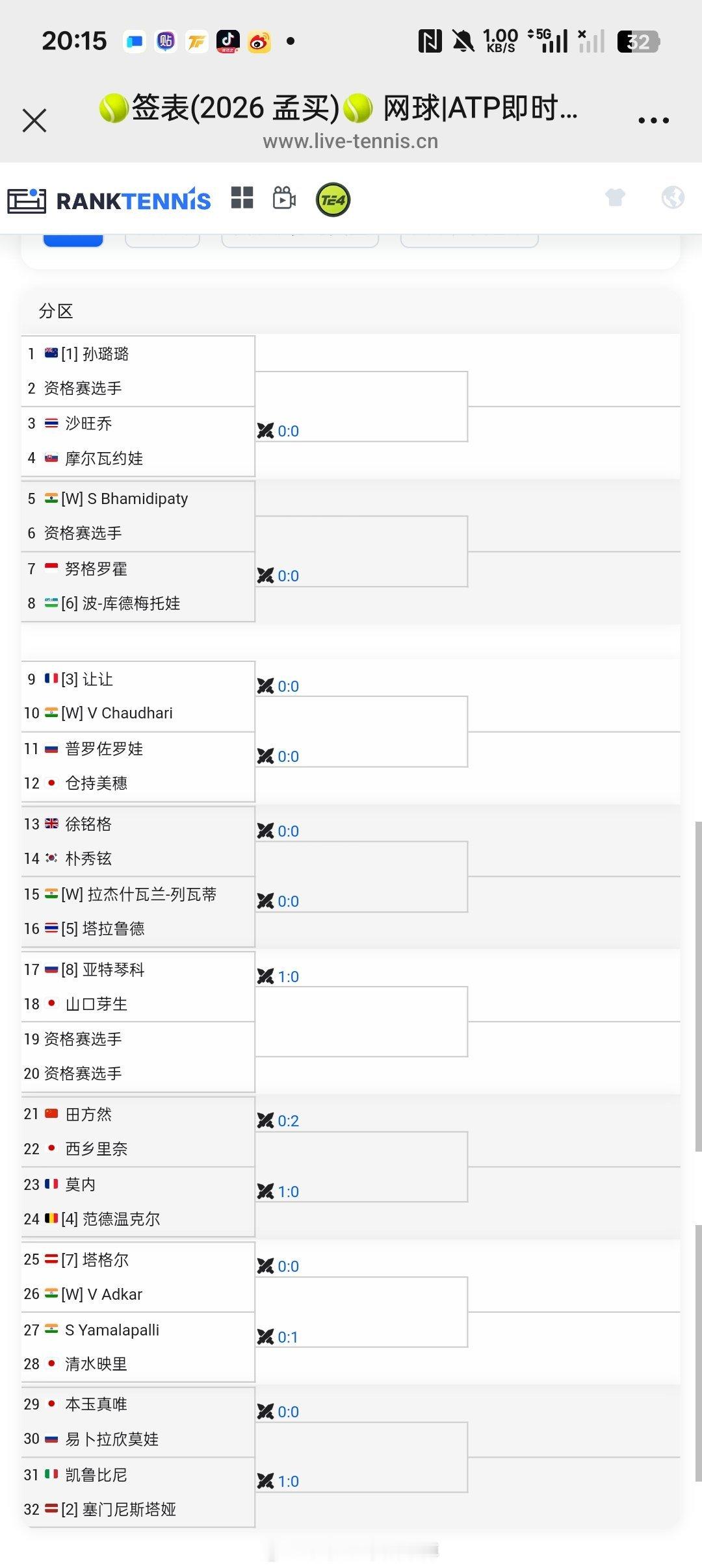Select the grey filter tab beside the blue one
702x1568 pixels.
[x=162, y=238]
